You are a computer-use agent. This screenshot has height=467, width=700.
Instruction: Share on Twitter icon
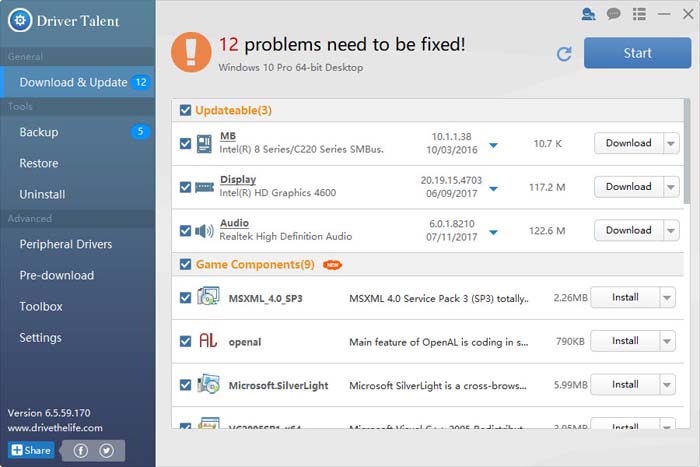point(106,450)
